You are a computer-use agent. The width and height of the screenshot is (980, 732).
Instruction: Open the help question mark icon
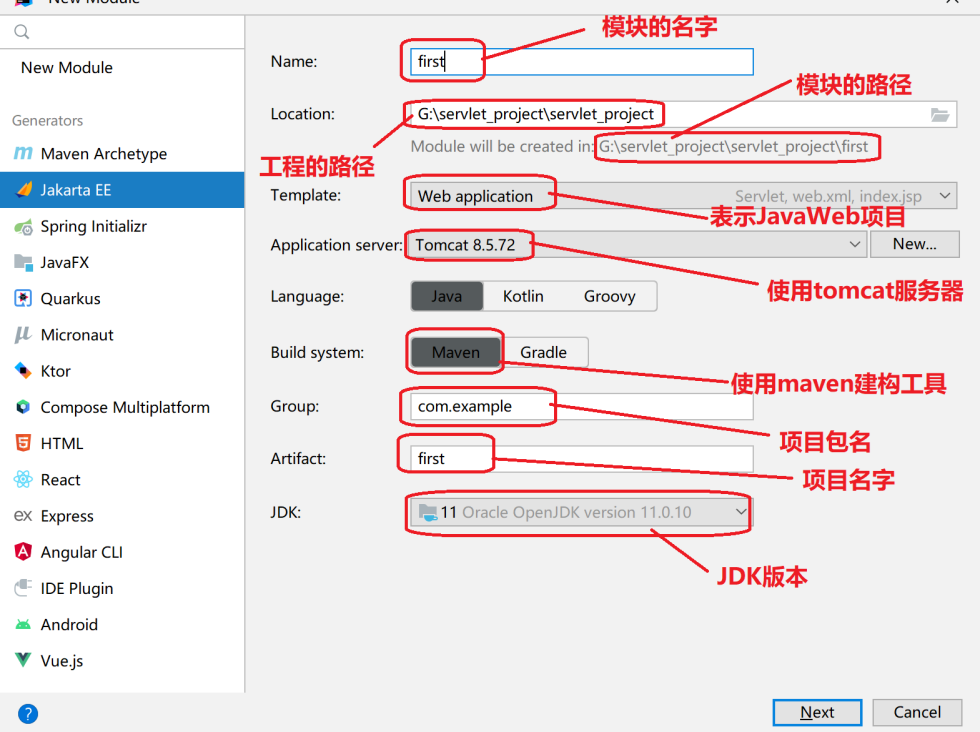28,713
